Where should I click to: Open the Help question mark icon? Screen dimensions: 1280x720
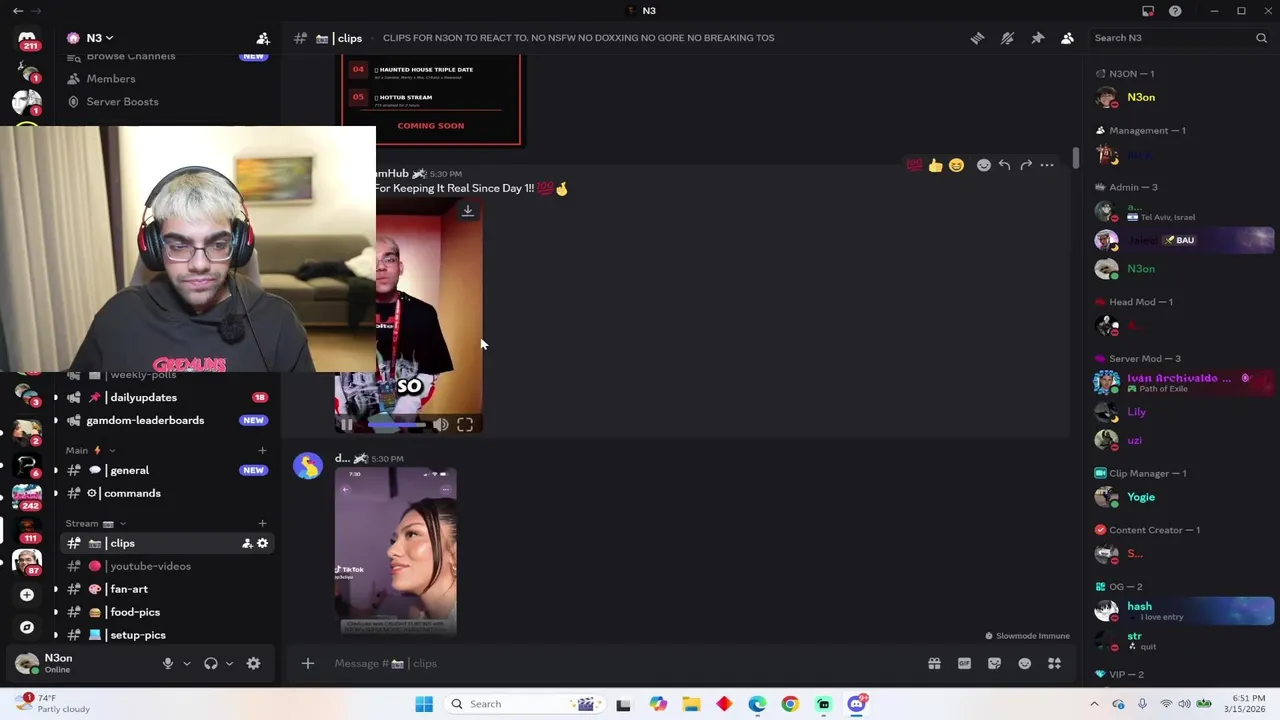[x=1175, y=11]
